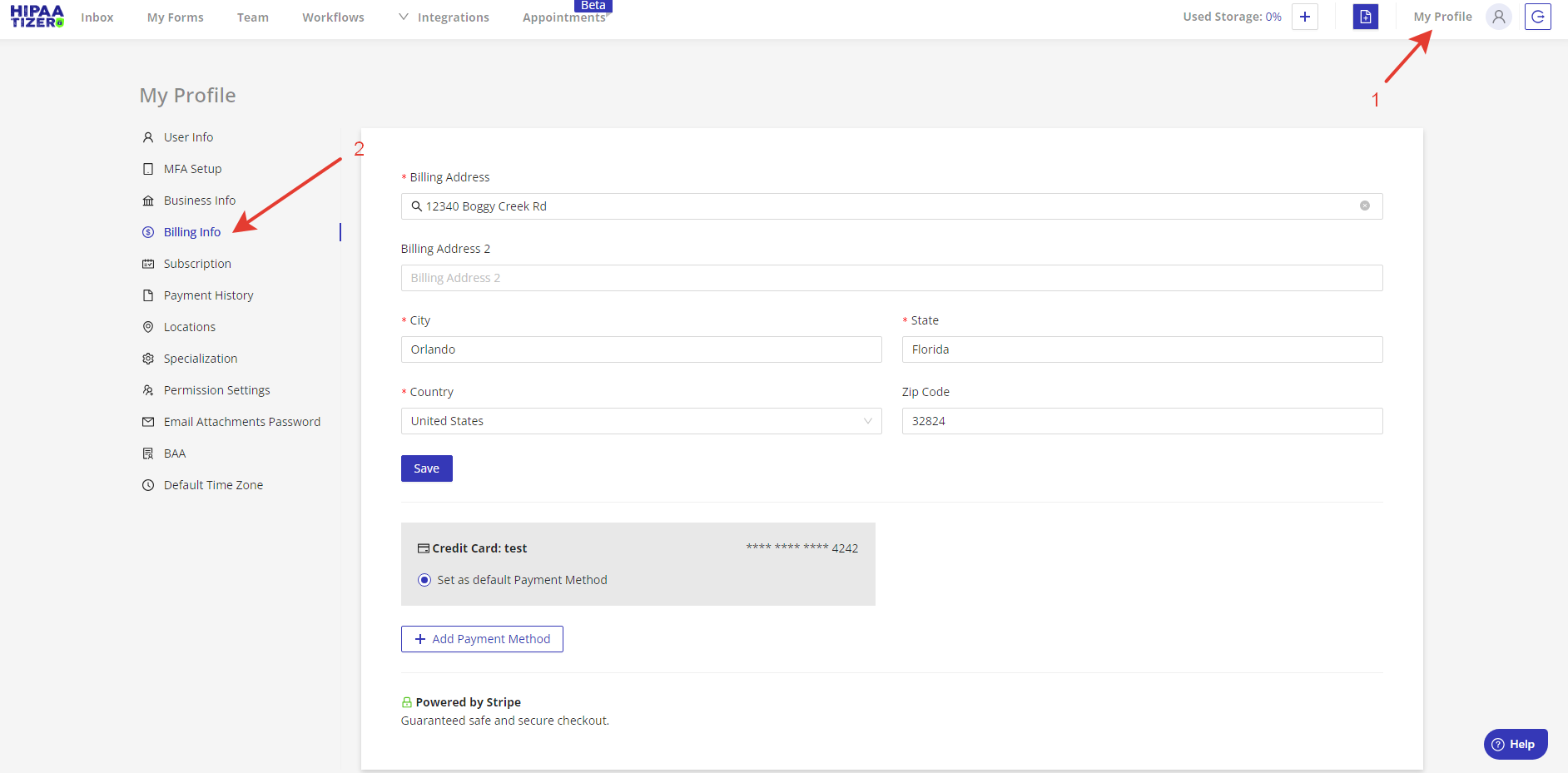The image size is (1568, 773).
Task: Open the Appointments Beta menu item
Action: tap(564, 17)
